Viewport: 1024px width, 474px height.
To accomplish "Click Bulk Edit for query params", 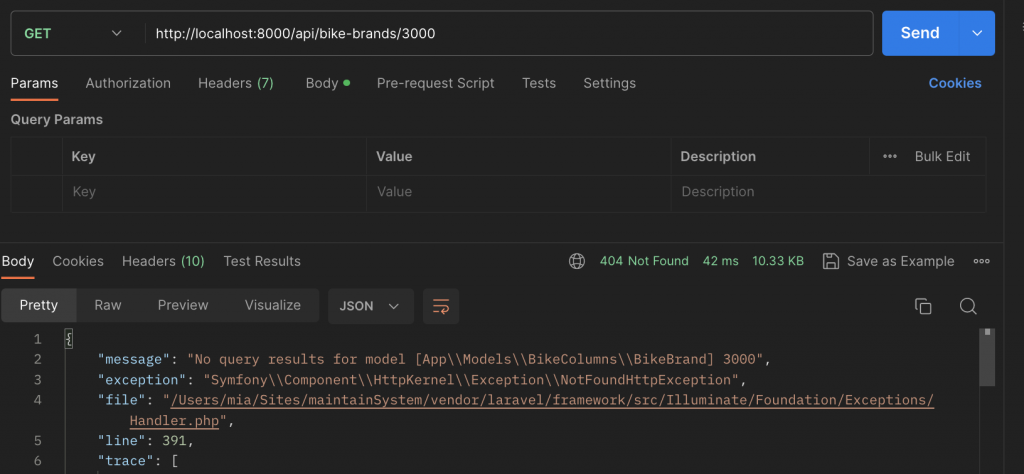I will click(942, 156).
